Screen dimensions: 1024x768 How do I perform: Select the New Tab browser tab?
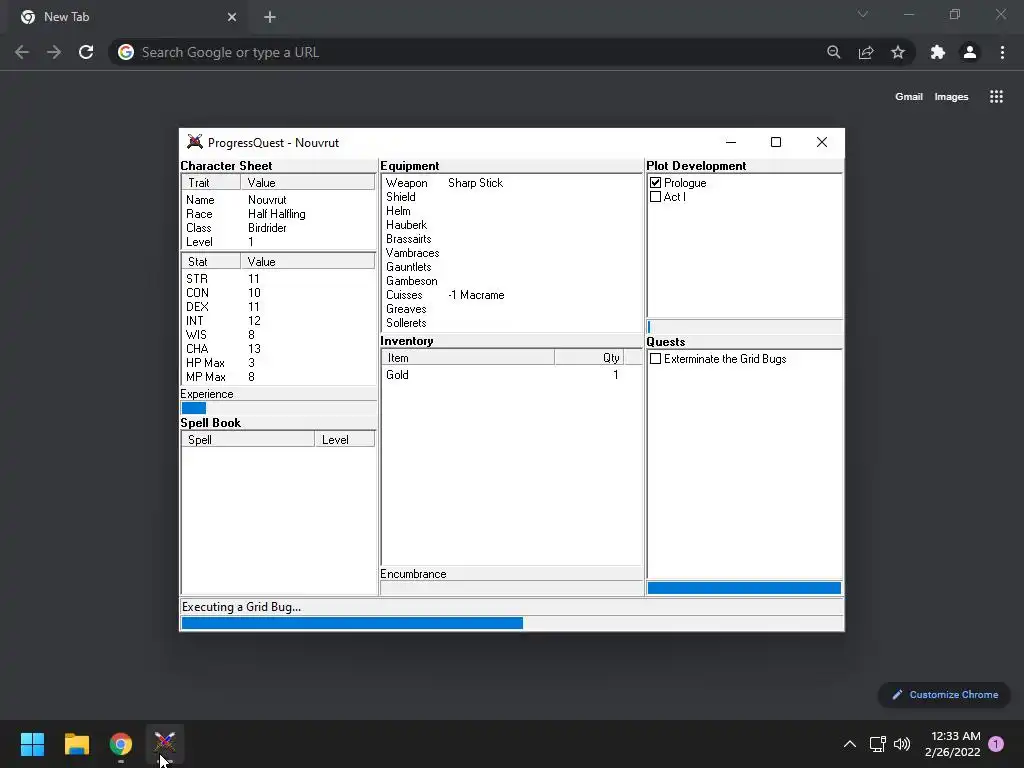pos(127,17)
